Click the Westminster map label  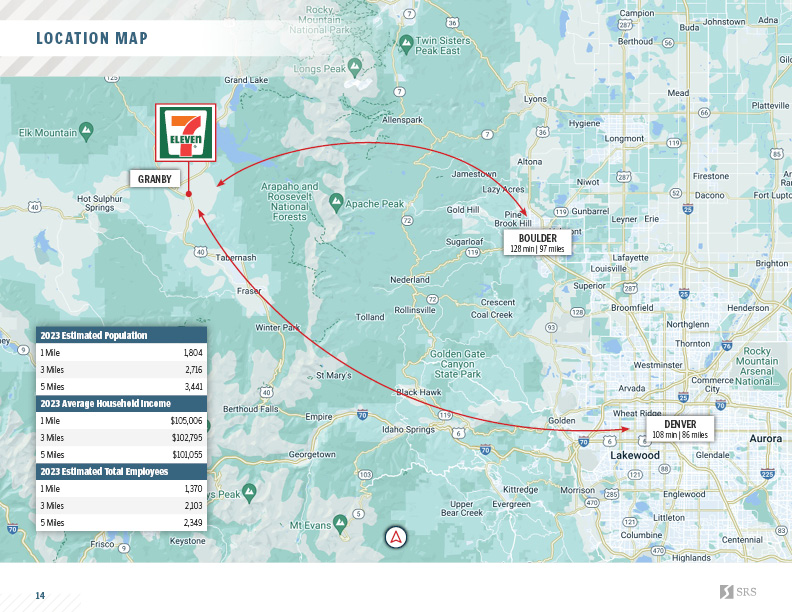point(658,365)
